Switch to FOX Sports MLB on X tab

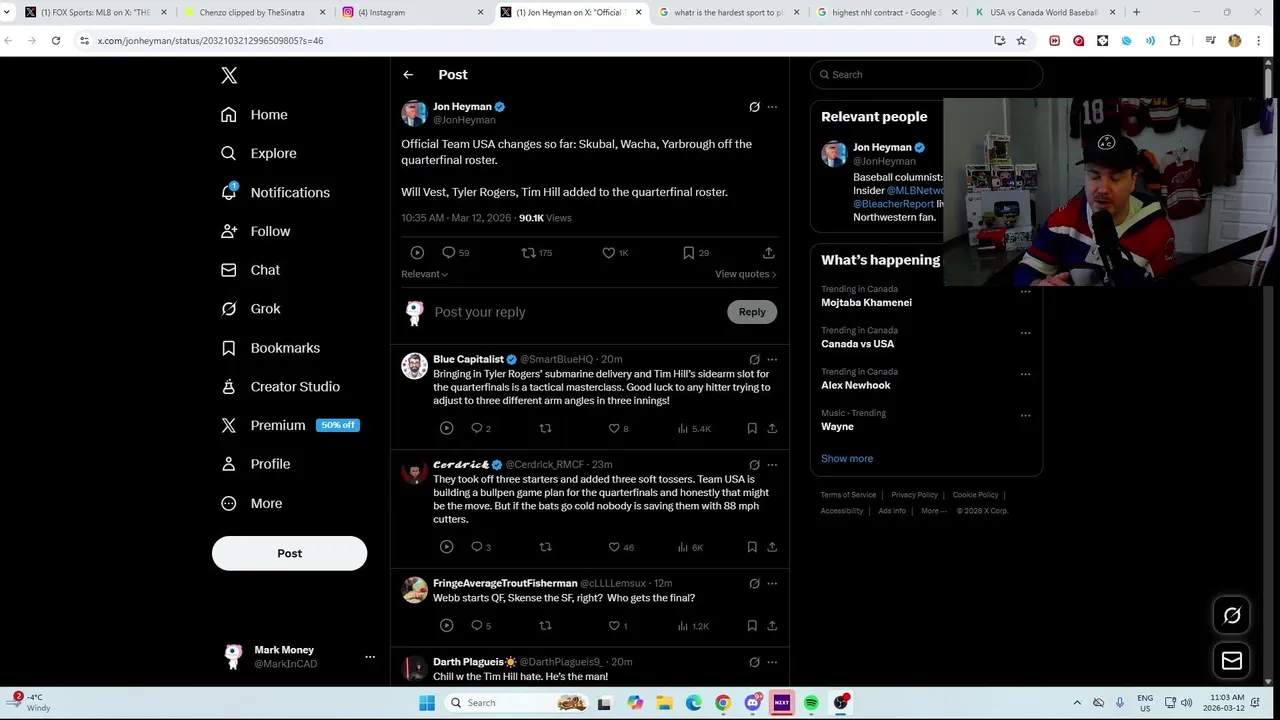click(95, 12)
